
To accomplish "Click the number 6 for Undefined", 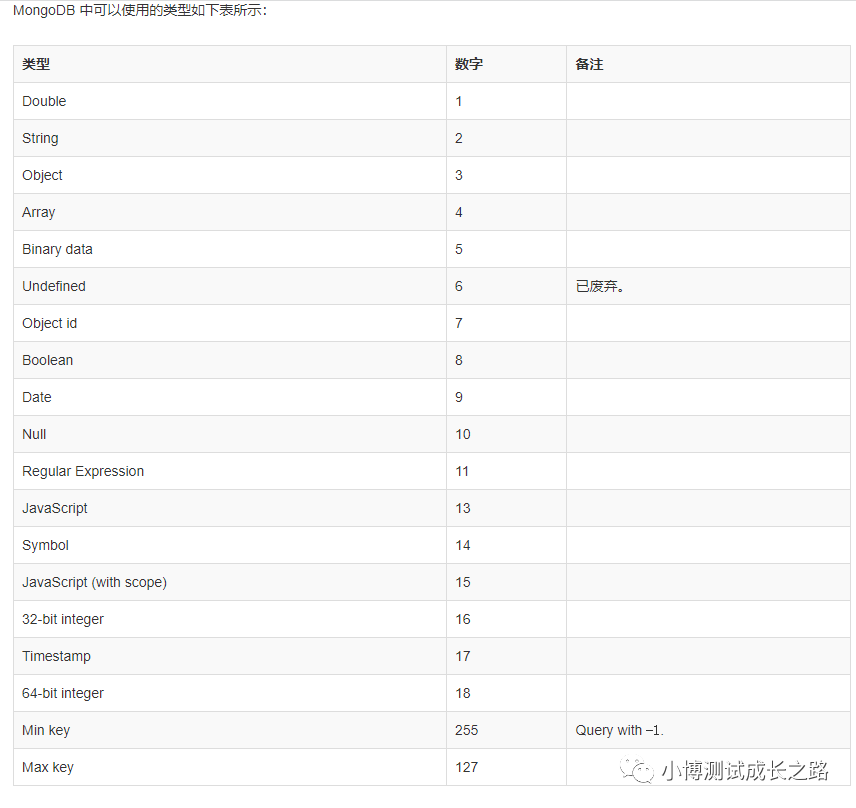I will pos(459,286).
